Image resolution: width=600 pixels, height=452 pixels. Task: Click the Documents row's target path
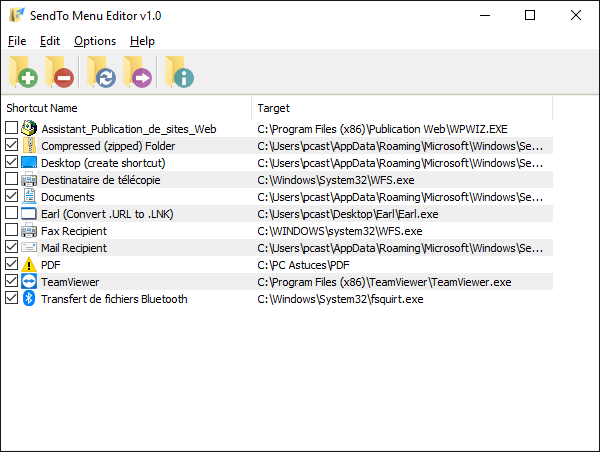(400, 197)
